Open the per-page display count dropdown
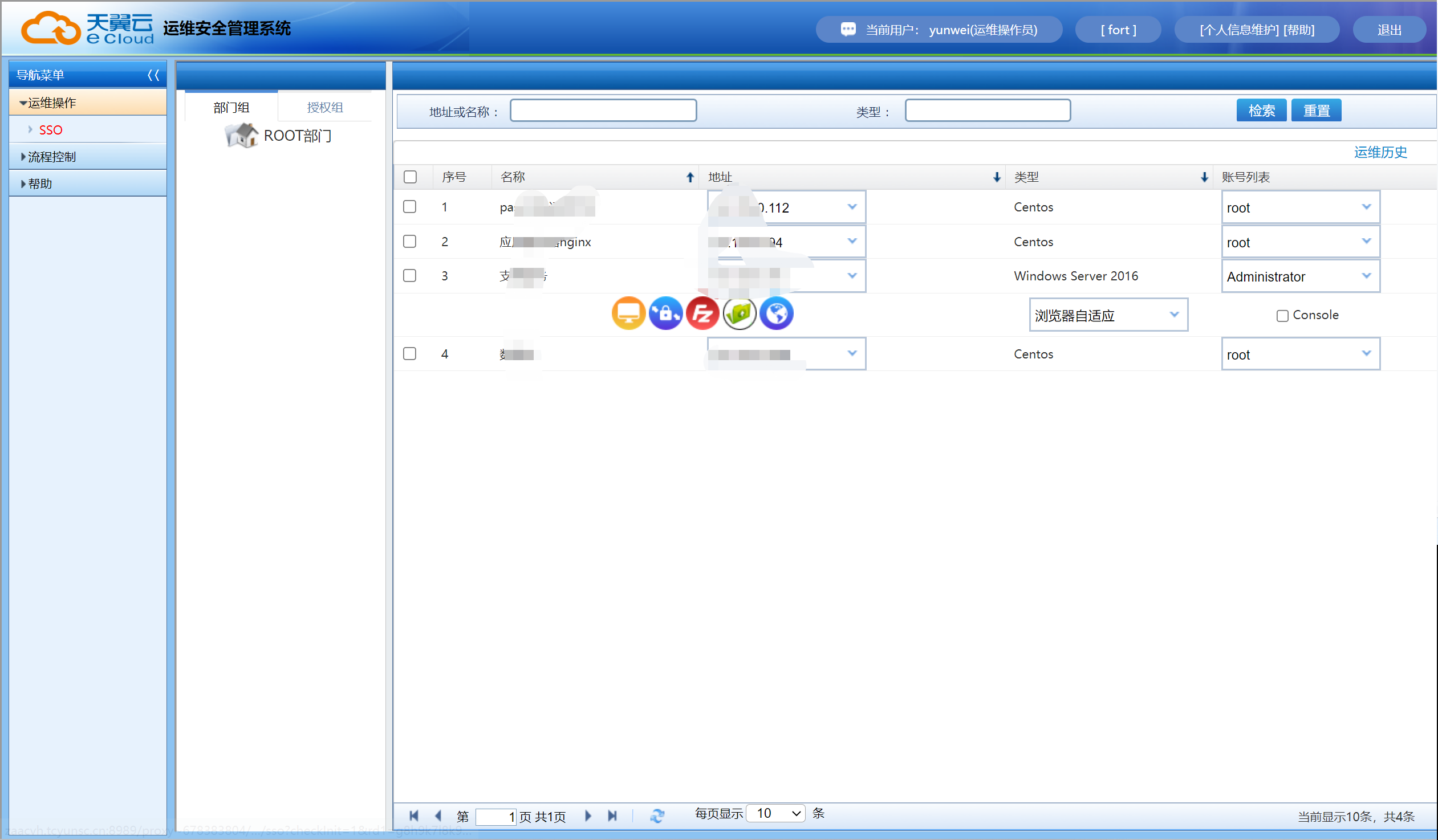1438x840 pixels. tap(777, 813)
